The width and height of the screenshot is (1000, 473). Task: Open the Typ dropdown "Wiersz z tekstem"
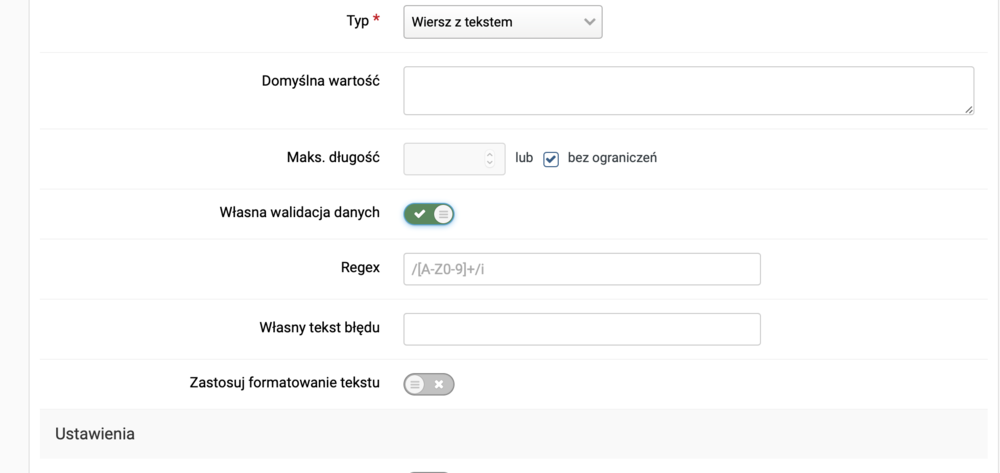click(x=502, y=22)
